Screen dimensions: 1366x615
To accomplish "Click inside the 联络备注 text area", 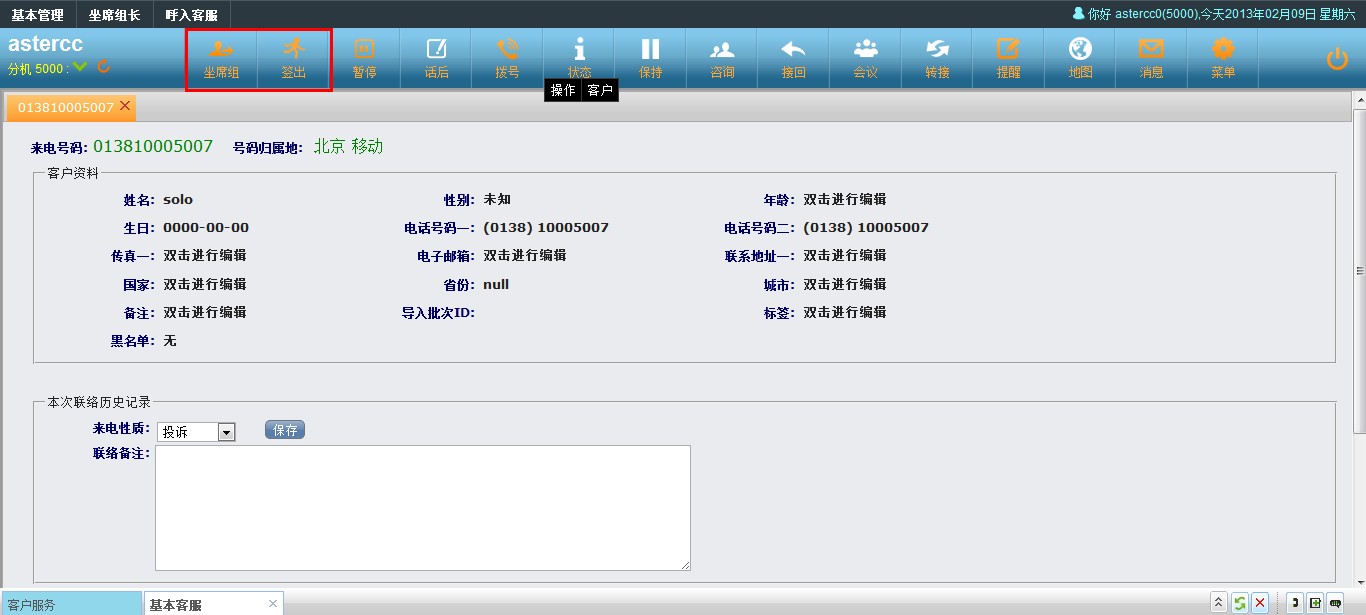I will point(422,507).
